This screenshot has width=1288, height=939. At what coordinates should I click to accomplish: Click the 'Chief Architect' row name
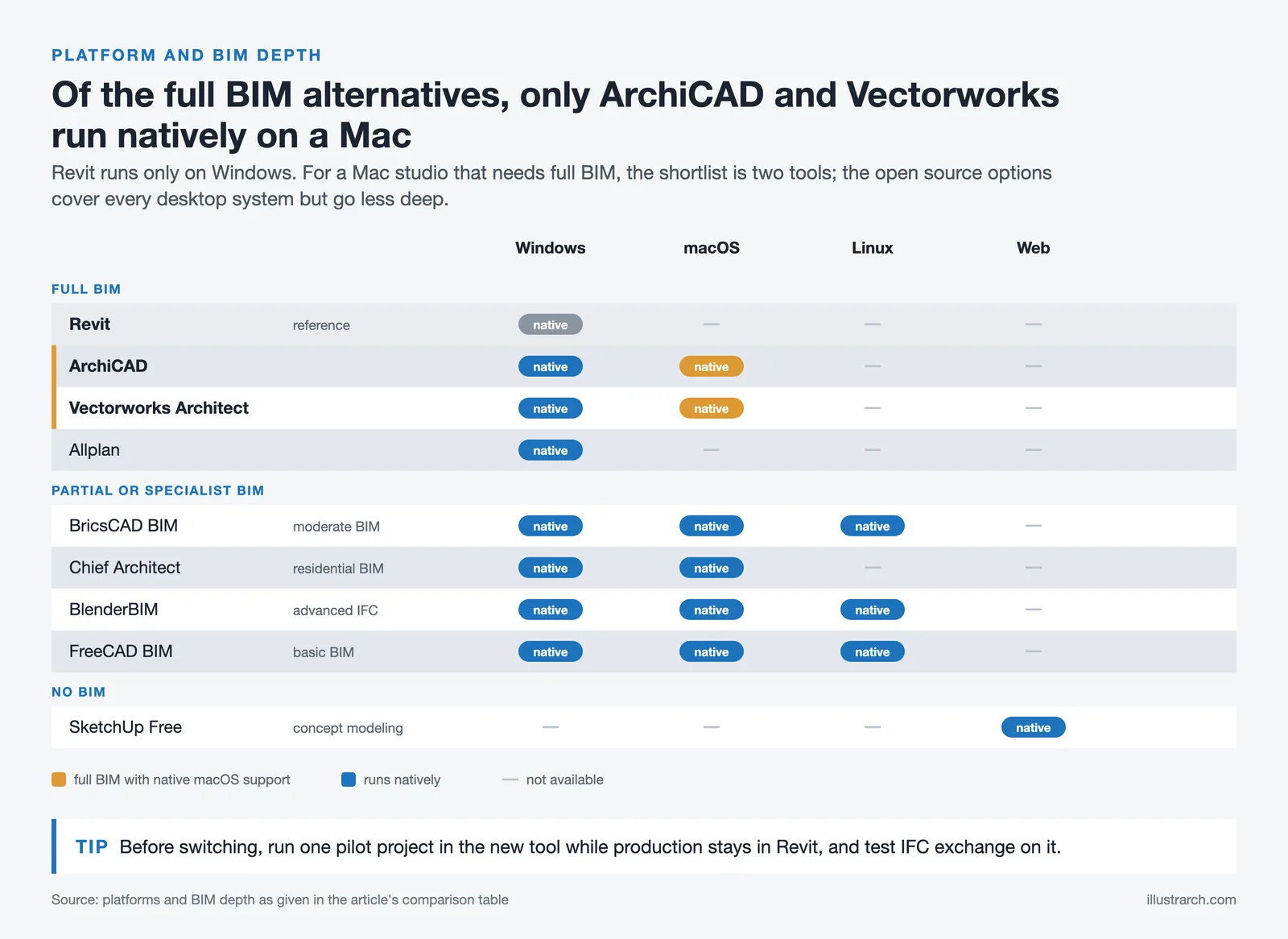click(125, 568)
